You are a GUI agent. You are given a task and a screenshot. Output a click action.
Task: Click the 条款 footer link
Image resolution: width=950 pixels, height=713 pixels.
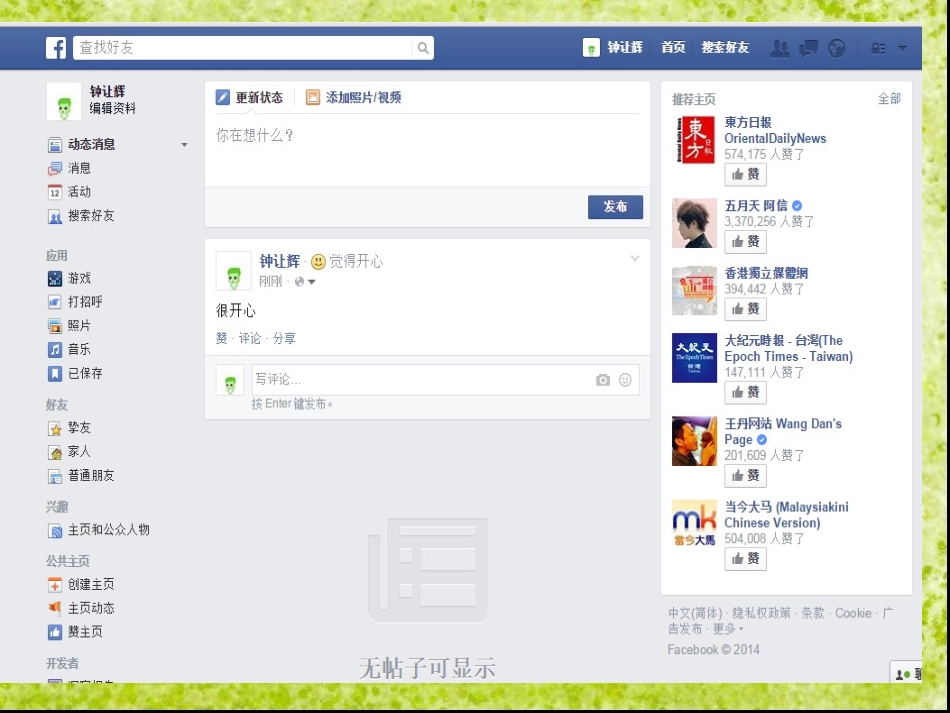click(x=813, y=613)
